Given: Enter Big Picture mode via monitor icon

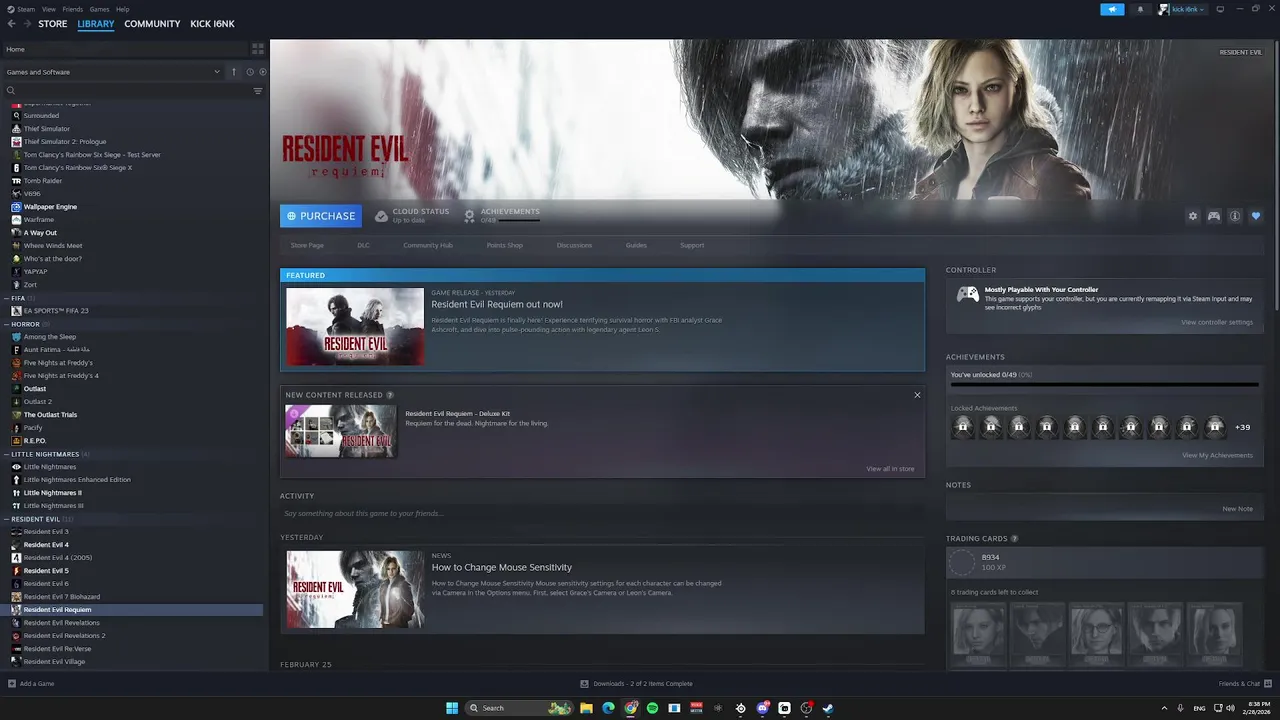Looking at the screenshot, I should click(x=1219, y=9).
